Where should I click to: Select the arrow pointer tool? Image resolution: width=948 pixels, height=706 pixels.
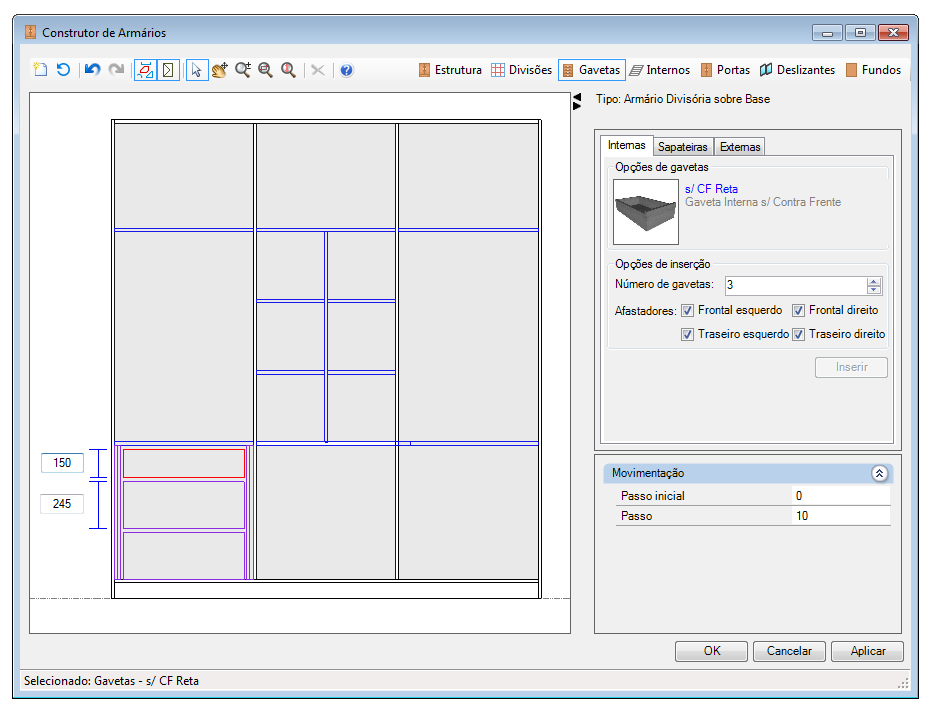coord(196,70)
